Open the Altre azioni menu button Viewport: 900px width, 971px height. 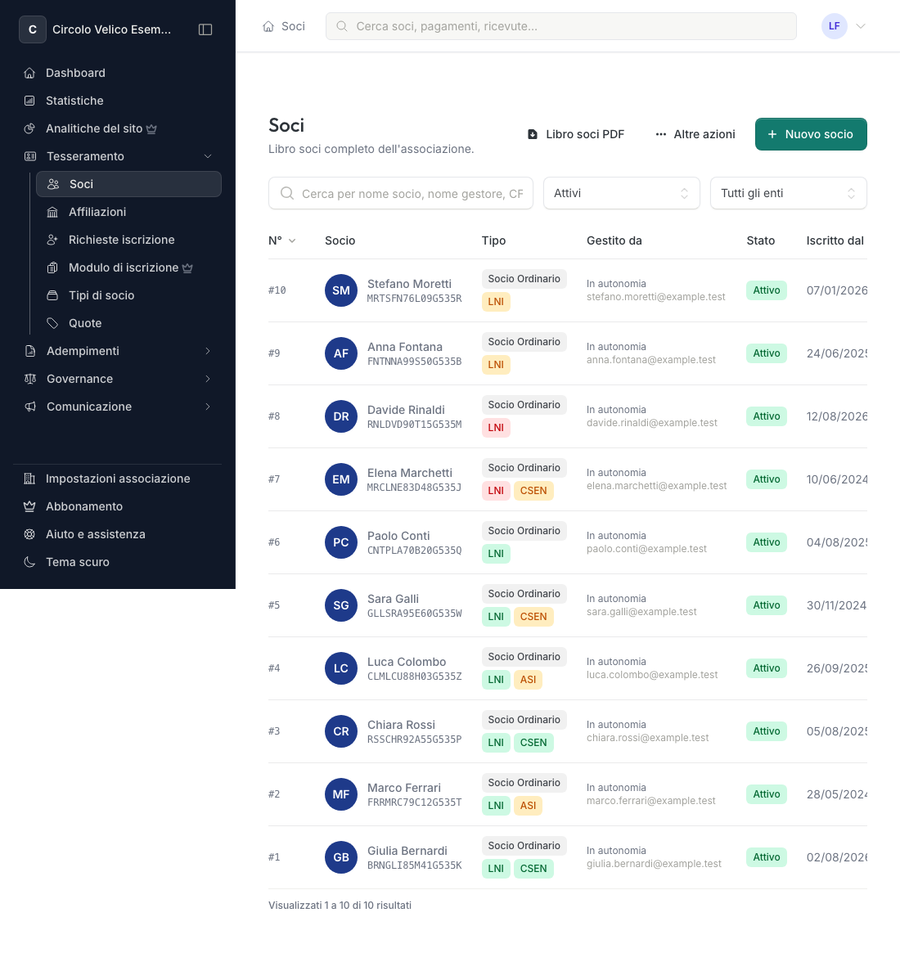tap(695, 134)
